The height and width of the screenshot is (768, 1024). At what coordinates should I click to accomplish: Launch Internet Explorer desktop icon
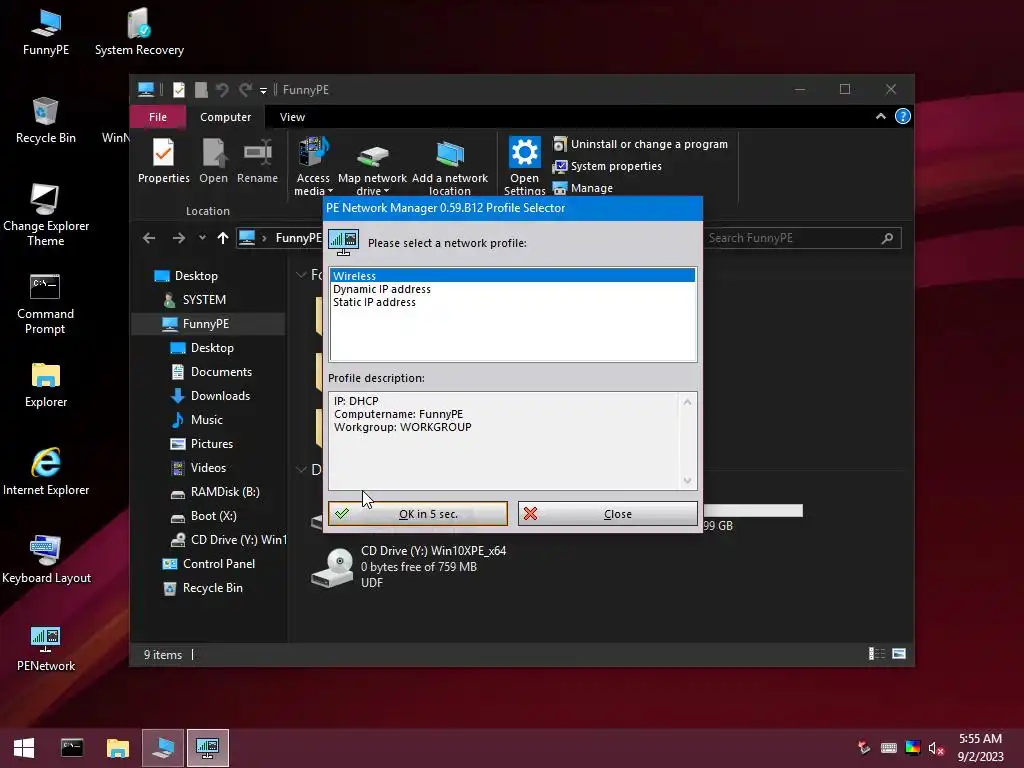point(46,472)
